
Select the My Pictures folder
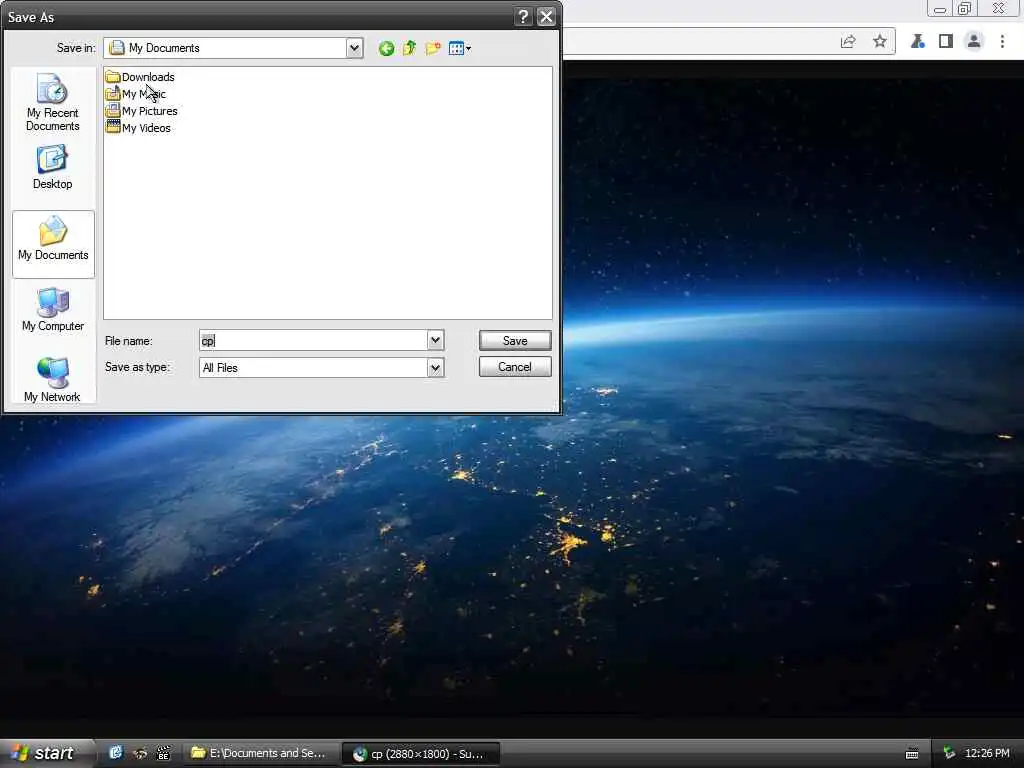[x=142, y=111]
